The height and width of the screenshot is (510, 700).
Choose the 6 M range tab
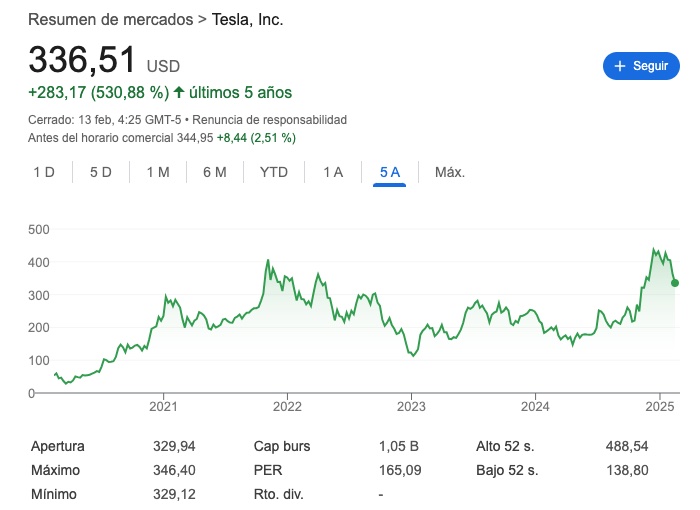click(x=215, y=172)
